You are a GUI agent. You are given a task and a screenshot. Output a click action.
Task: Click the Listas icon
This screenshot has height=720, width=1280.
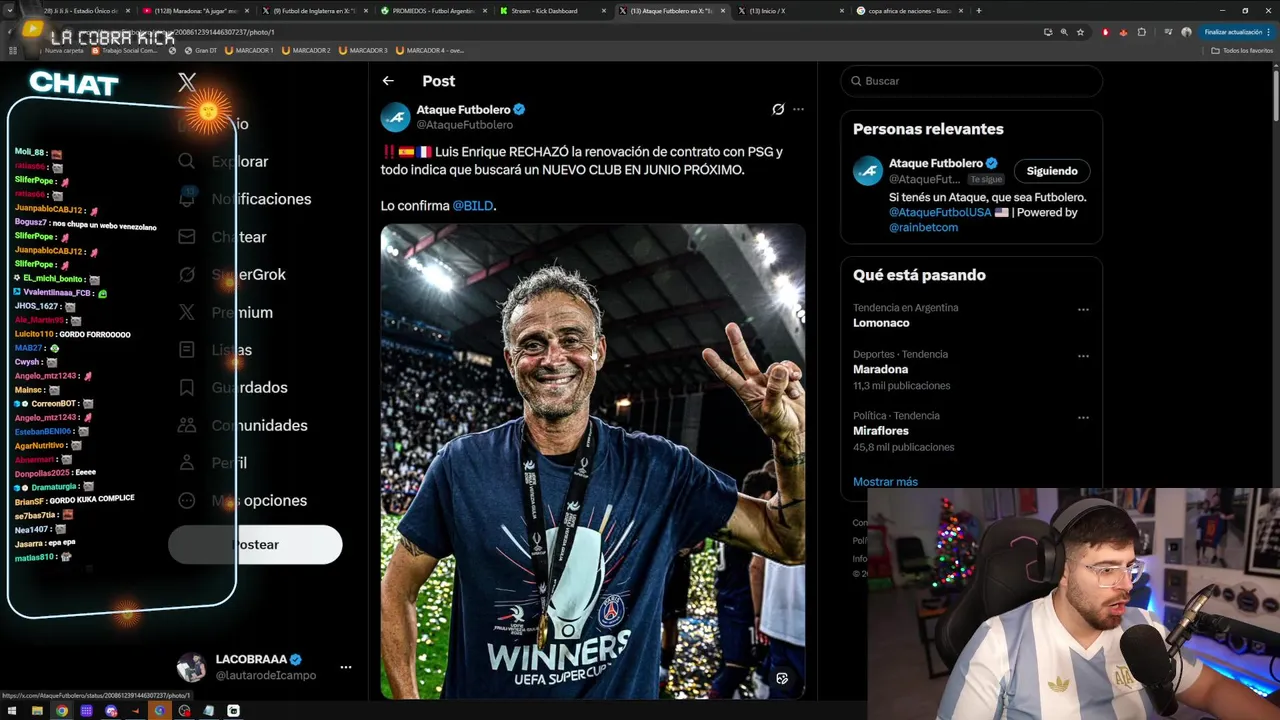(x=187, y=350)
